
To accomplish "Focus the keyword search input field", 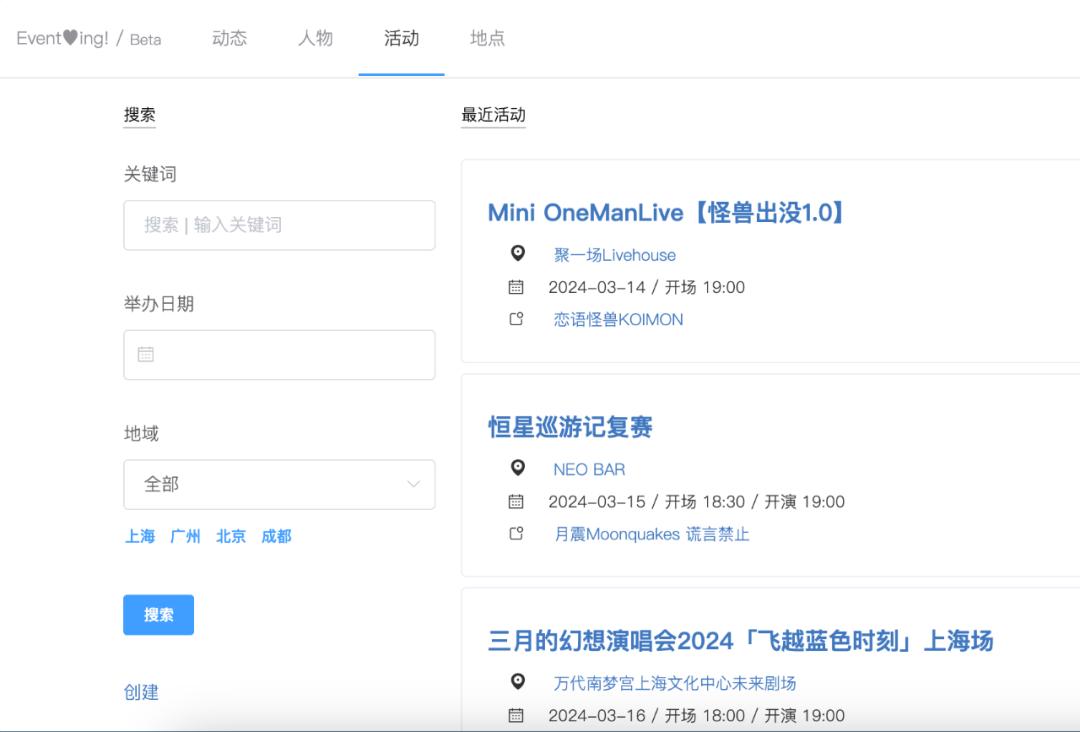I will pyautogui.click(x=279, y=225).
